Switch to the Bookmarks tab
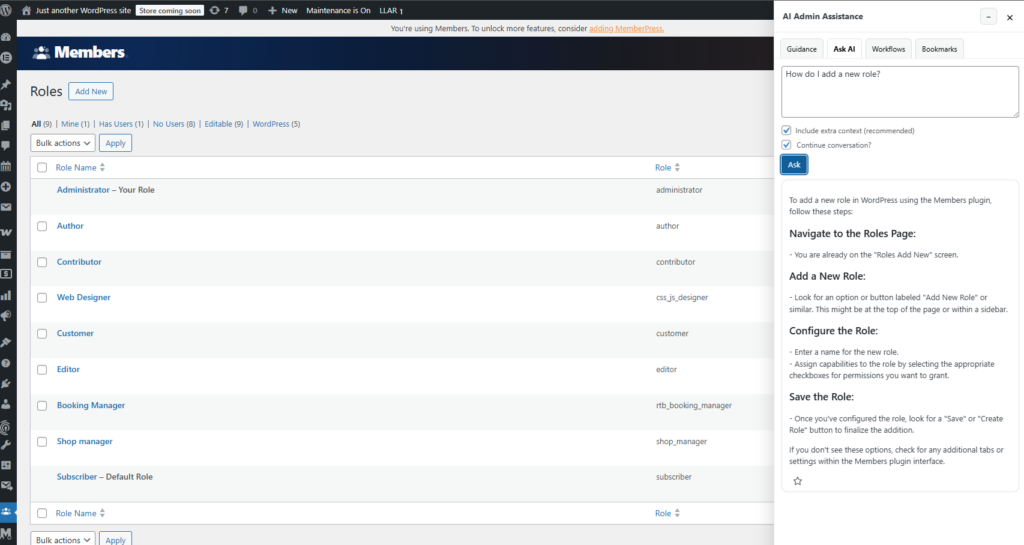Viewport: 1024px width, 545px height. click(x=939, y=49)
